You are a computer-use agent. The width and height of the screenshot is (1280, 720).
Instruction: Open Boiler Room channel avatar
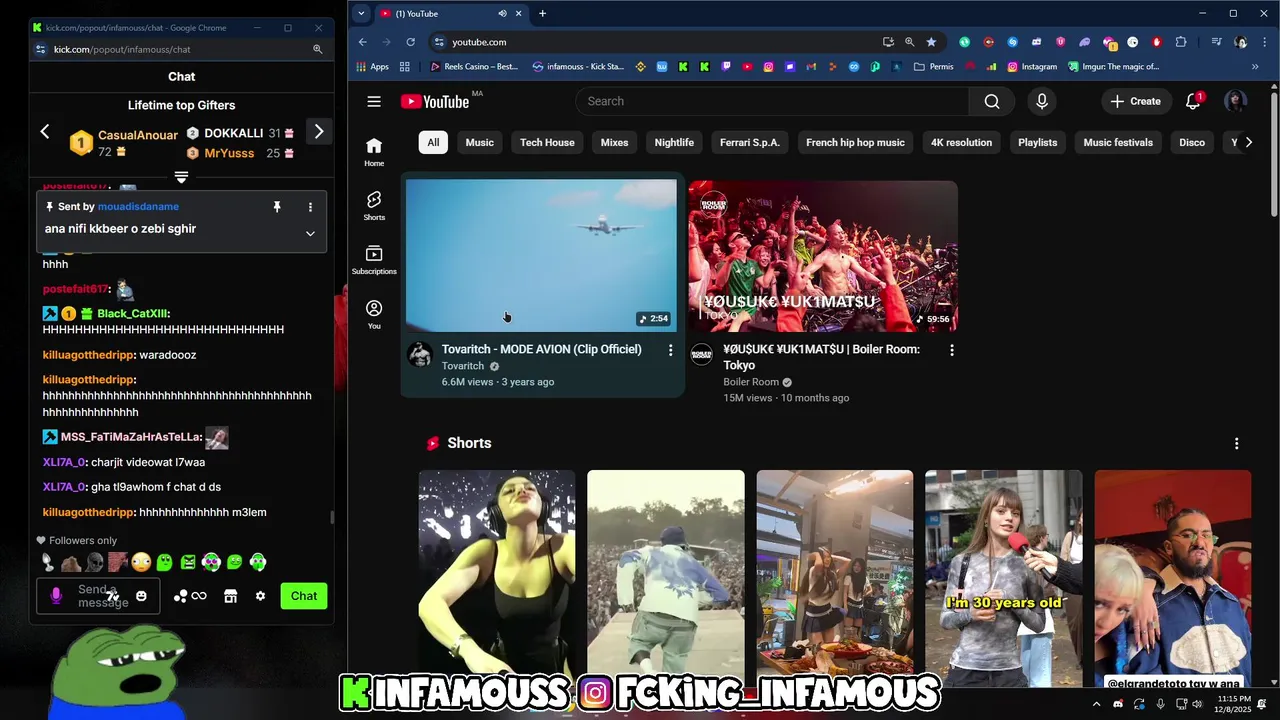[702, 354]
